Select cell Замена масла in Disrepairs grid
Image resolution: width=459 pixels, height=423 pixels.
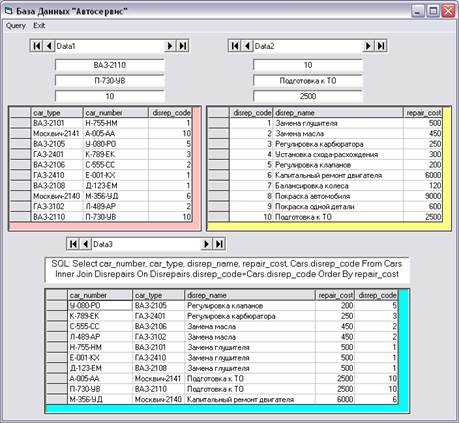coord(338,134)
